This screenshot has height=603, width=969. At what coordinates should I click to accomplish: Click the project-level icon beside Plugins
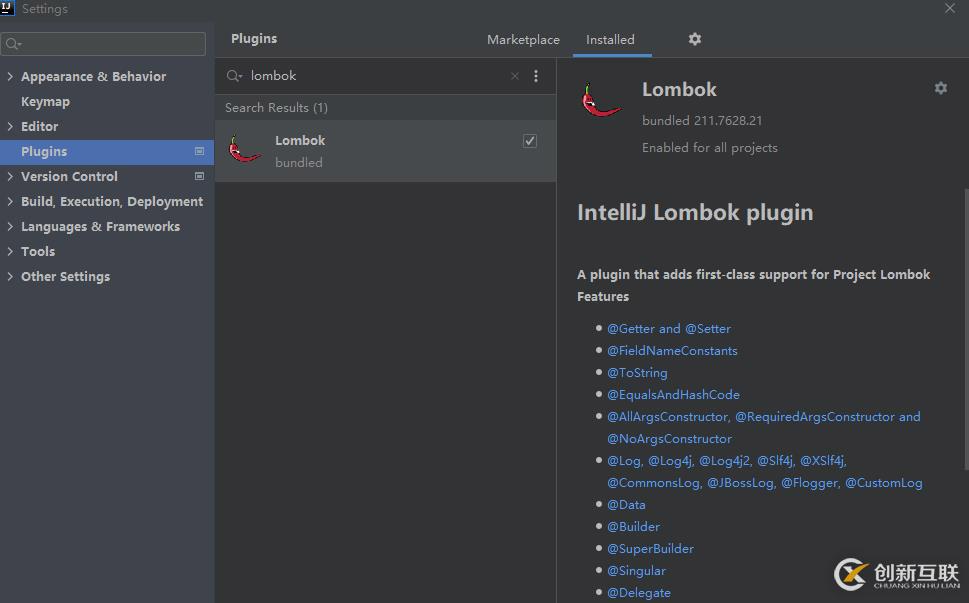199,151
